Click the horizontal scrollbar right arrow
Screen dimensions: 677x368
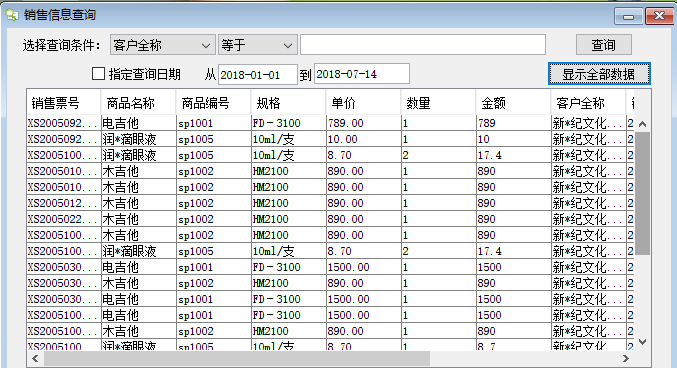[626, 358]
